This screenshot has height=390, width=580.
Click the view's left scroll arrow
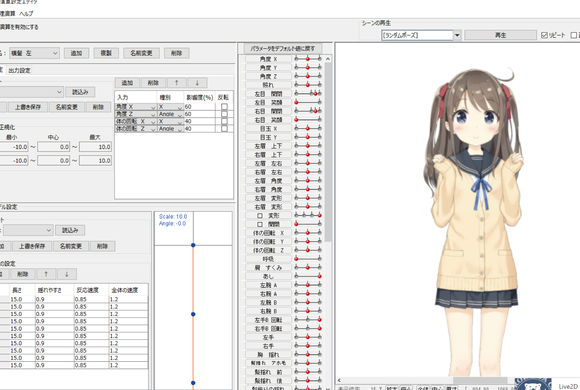339,380
